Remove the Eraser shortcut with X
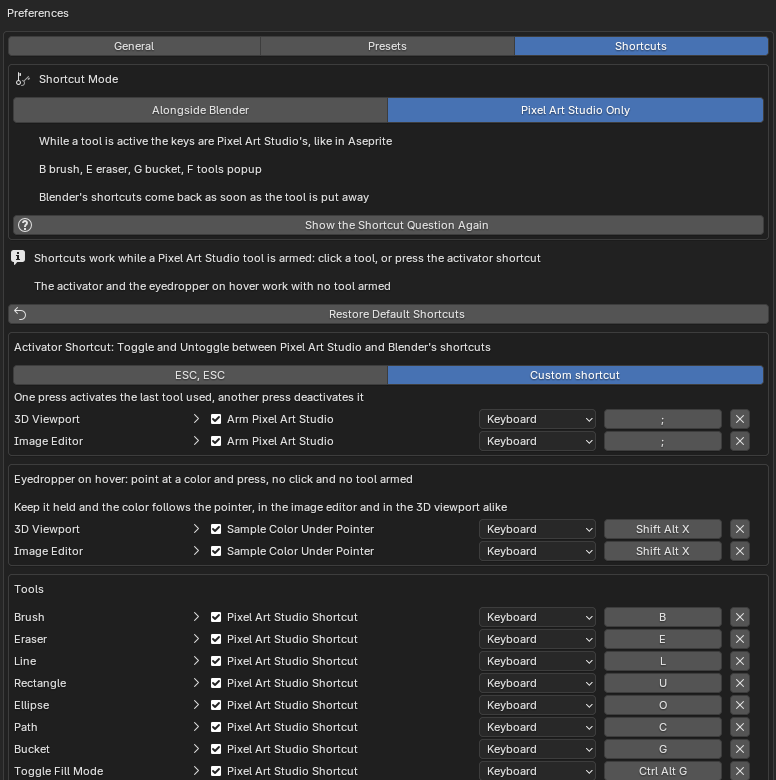 pyautogui.click(x=740, y=639)
